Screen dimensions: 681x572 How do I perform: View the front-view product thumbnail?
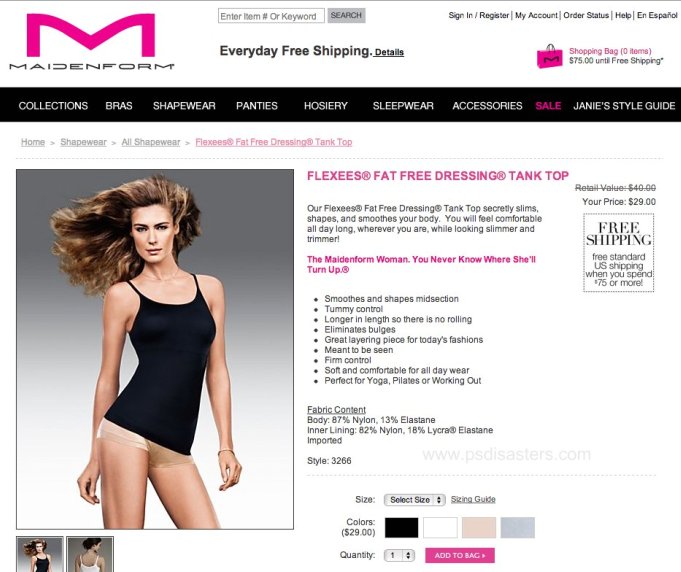40,554
